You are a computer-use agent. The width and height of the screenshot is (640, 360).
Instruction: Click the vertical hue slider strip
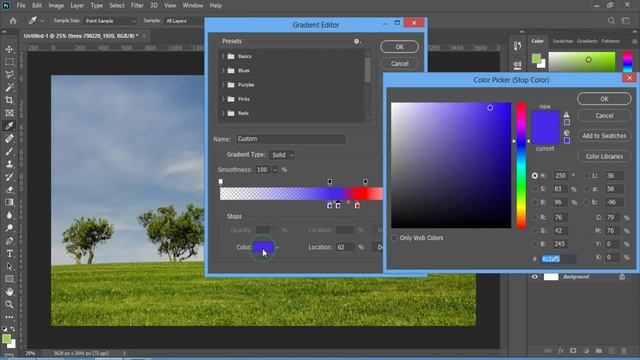point(521,165)
